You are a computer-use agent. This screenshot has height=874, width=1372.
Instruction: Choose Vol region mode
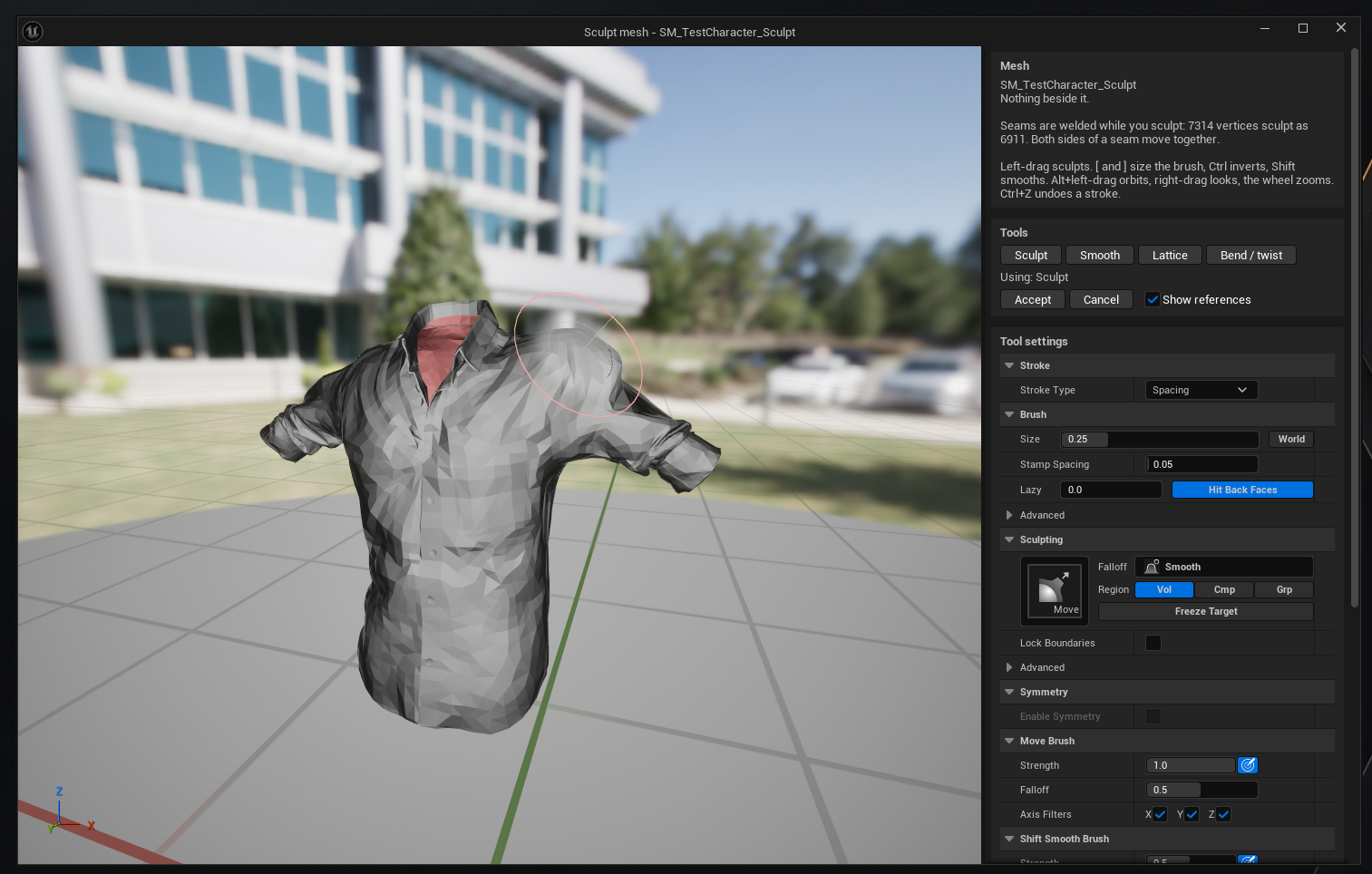(1164, 589)
